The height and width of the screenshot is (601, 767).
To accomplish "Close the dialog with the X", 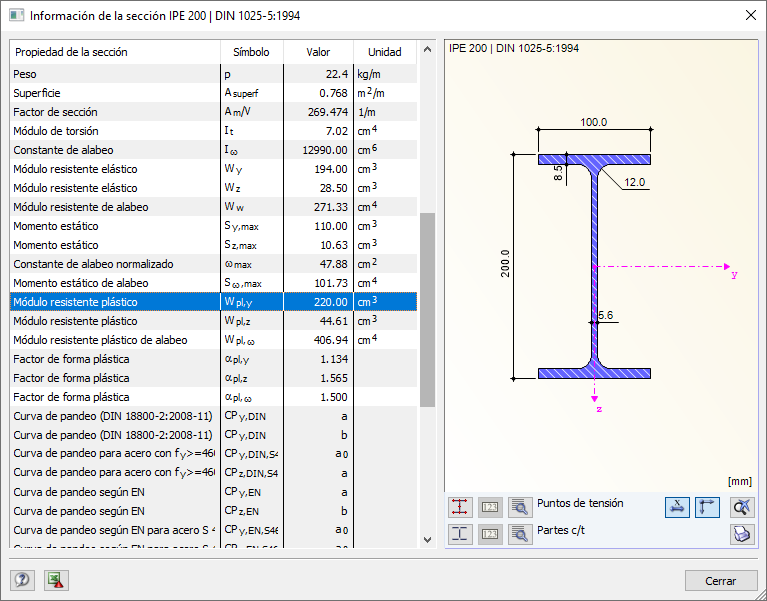I will pos(750,15).
